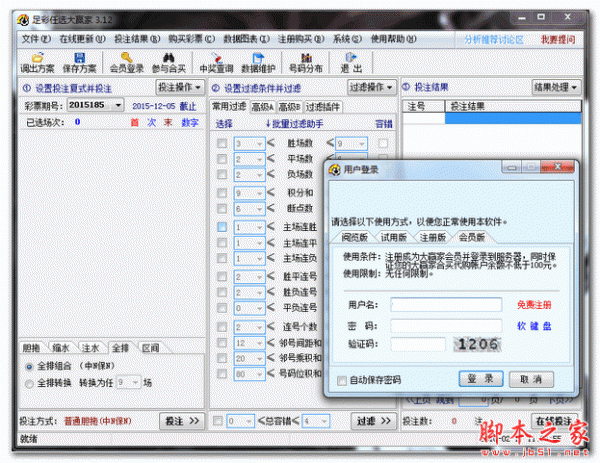Open the 彩票期号 2015185 dropdown
This screenshot has height=463, width=600.
118,105
